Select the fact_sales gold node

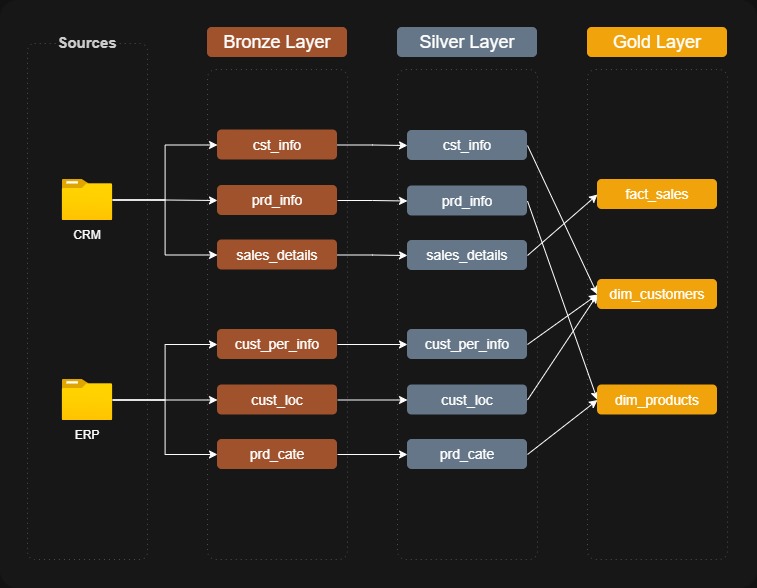click(x=657, y=194)
